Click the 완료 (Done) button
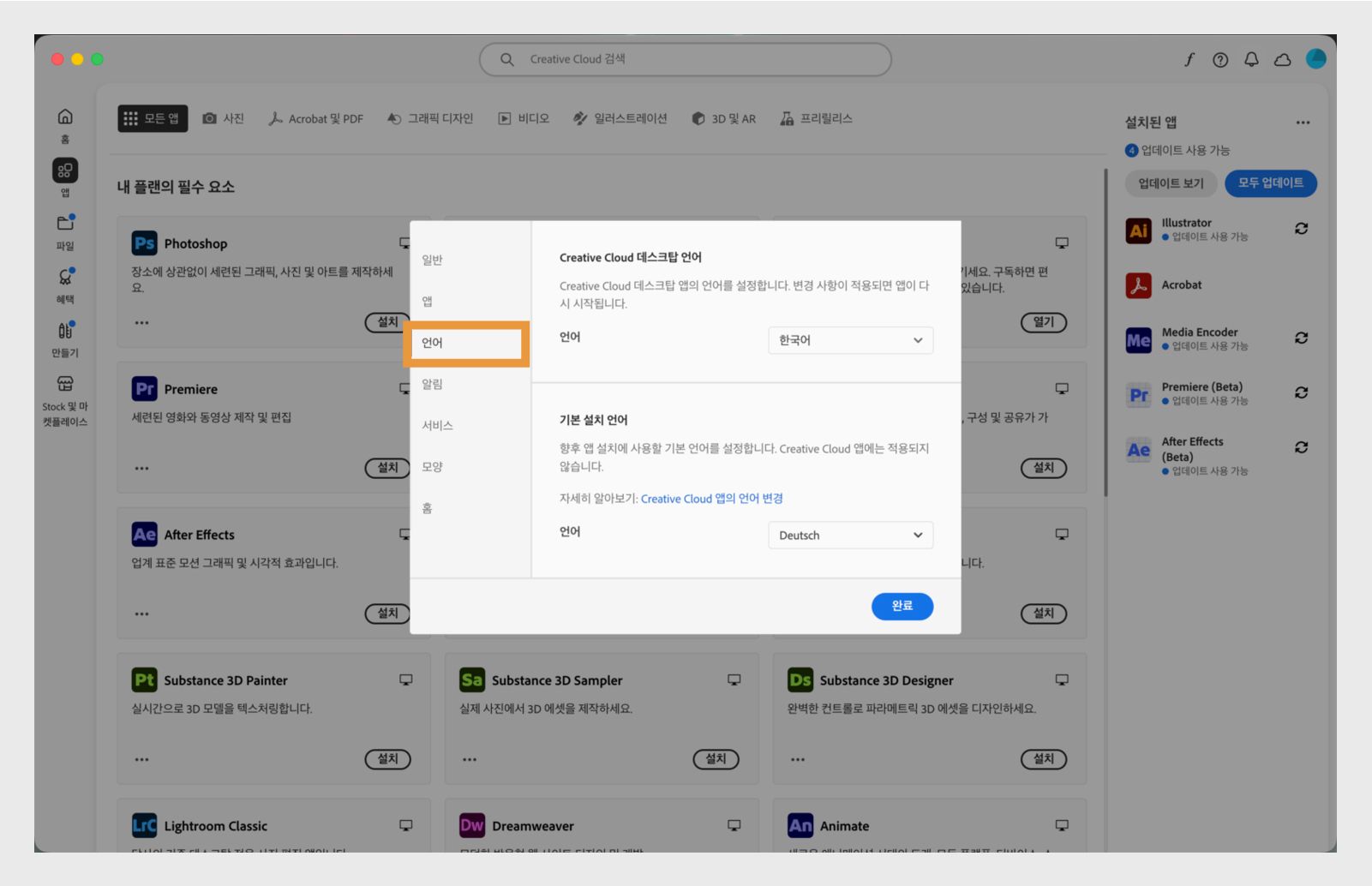 902,606
